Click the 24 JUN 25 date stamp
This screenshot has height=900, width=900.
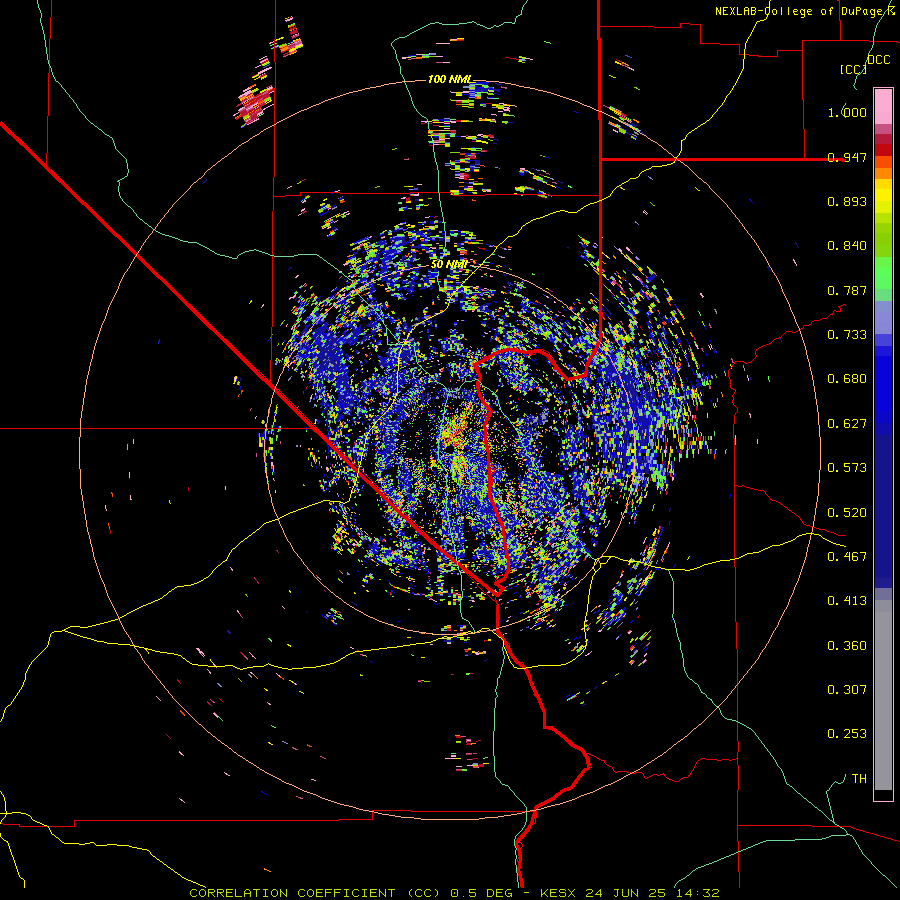click(x=625, y=893)
